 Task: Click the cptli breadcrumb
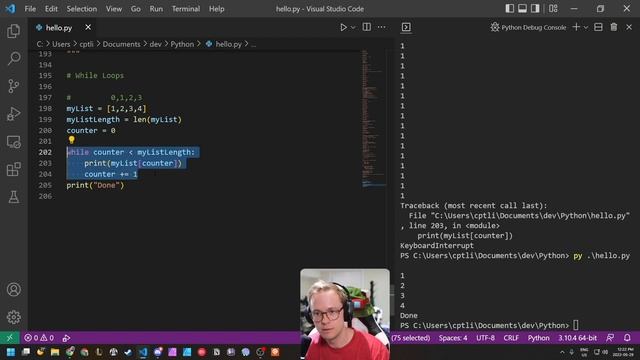pyautogui.click(x=86, y=44)
